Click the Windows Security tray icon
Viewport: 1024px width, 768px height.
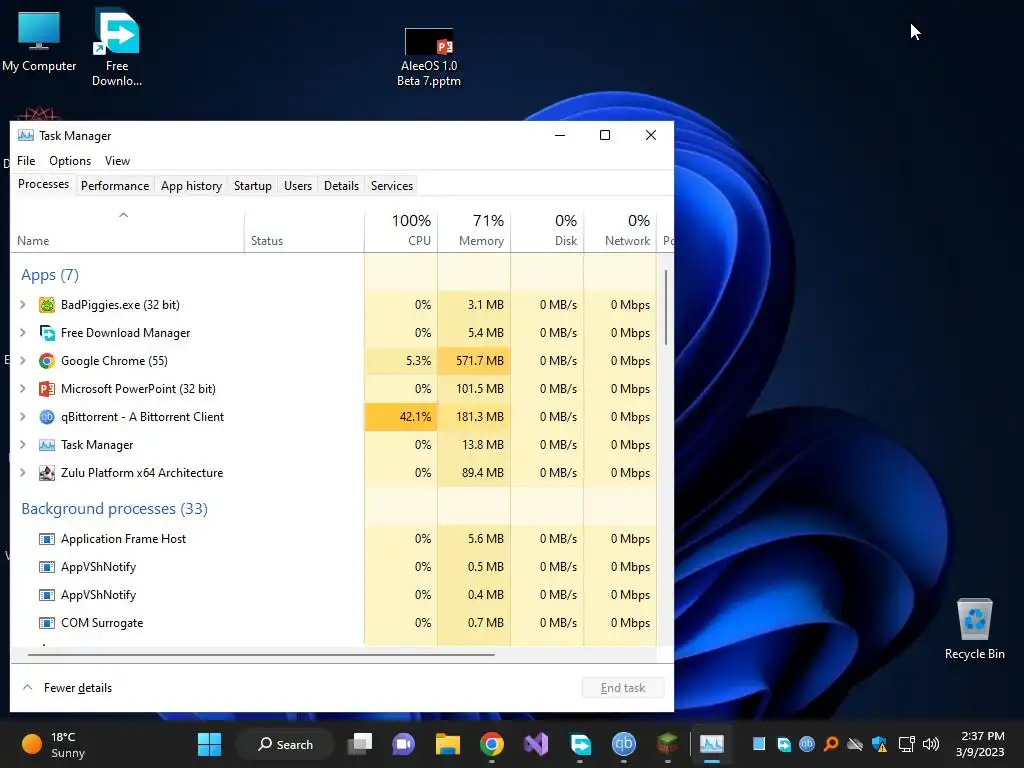(880, 744)
